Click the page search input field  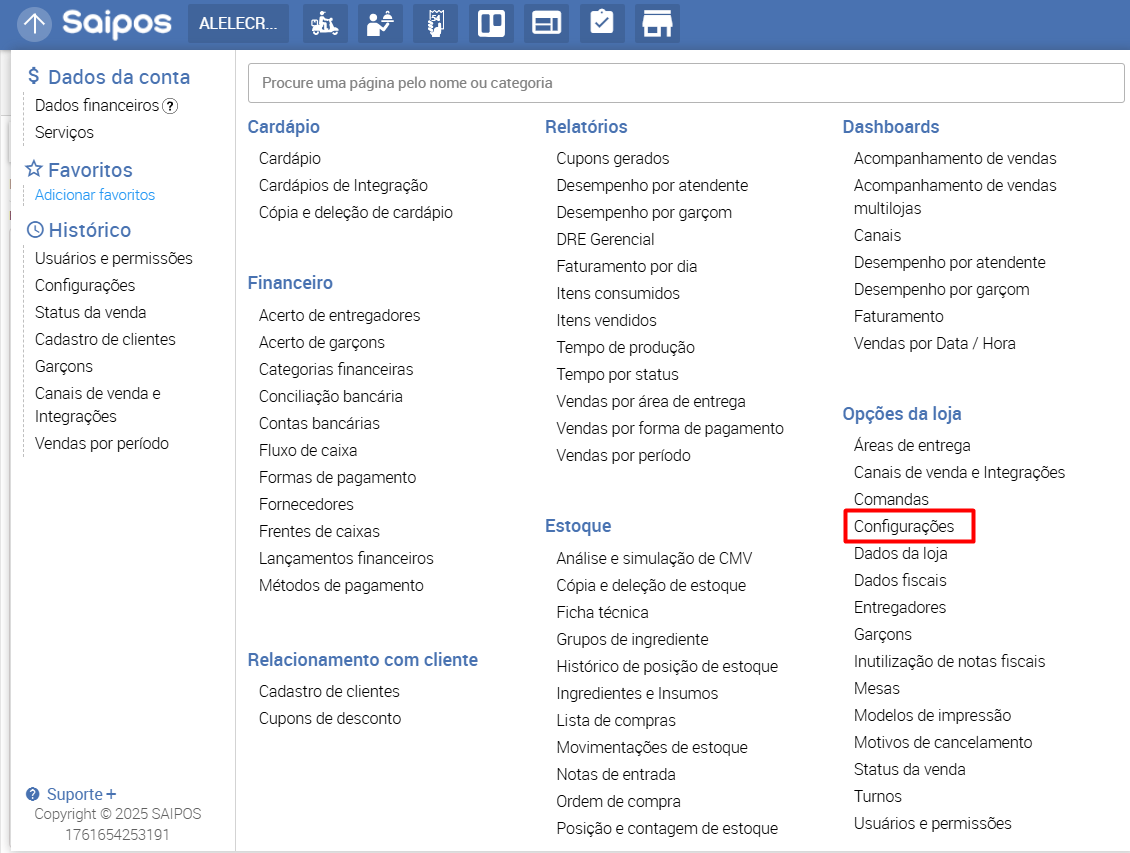686,83
